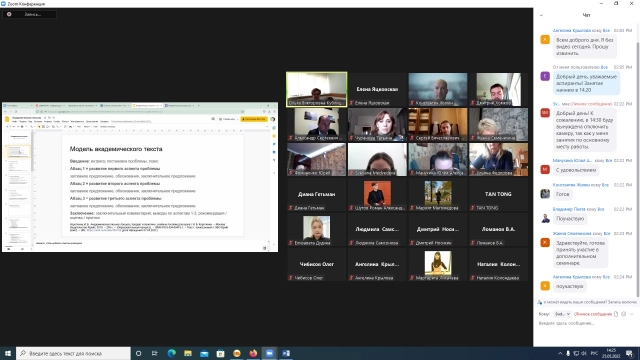Viewport: 640px width, 360px height.
Task: Click the who-can-see-messages recording notice link
Action: (x=588, y=302)
